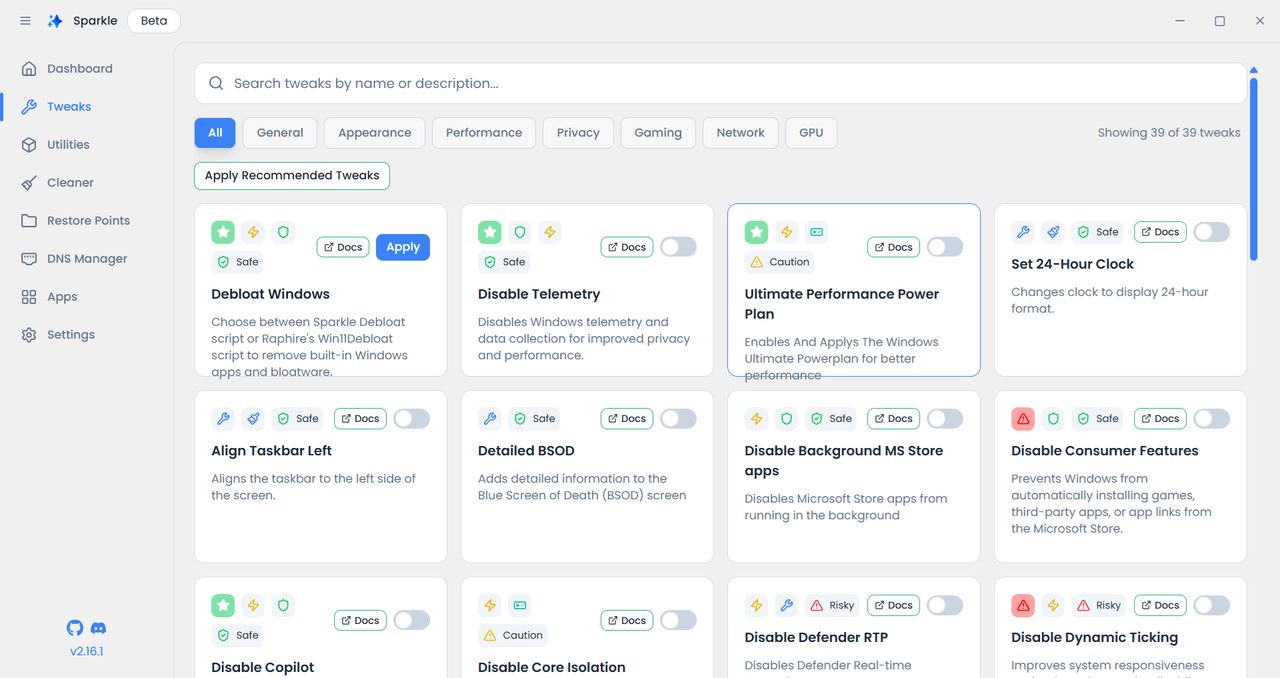Viewport: 1280px width, 678px height.
Task: Toggle Detailed BSOD switch
Action: [x=678, y=419]
